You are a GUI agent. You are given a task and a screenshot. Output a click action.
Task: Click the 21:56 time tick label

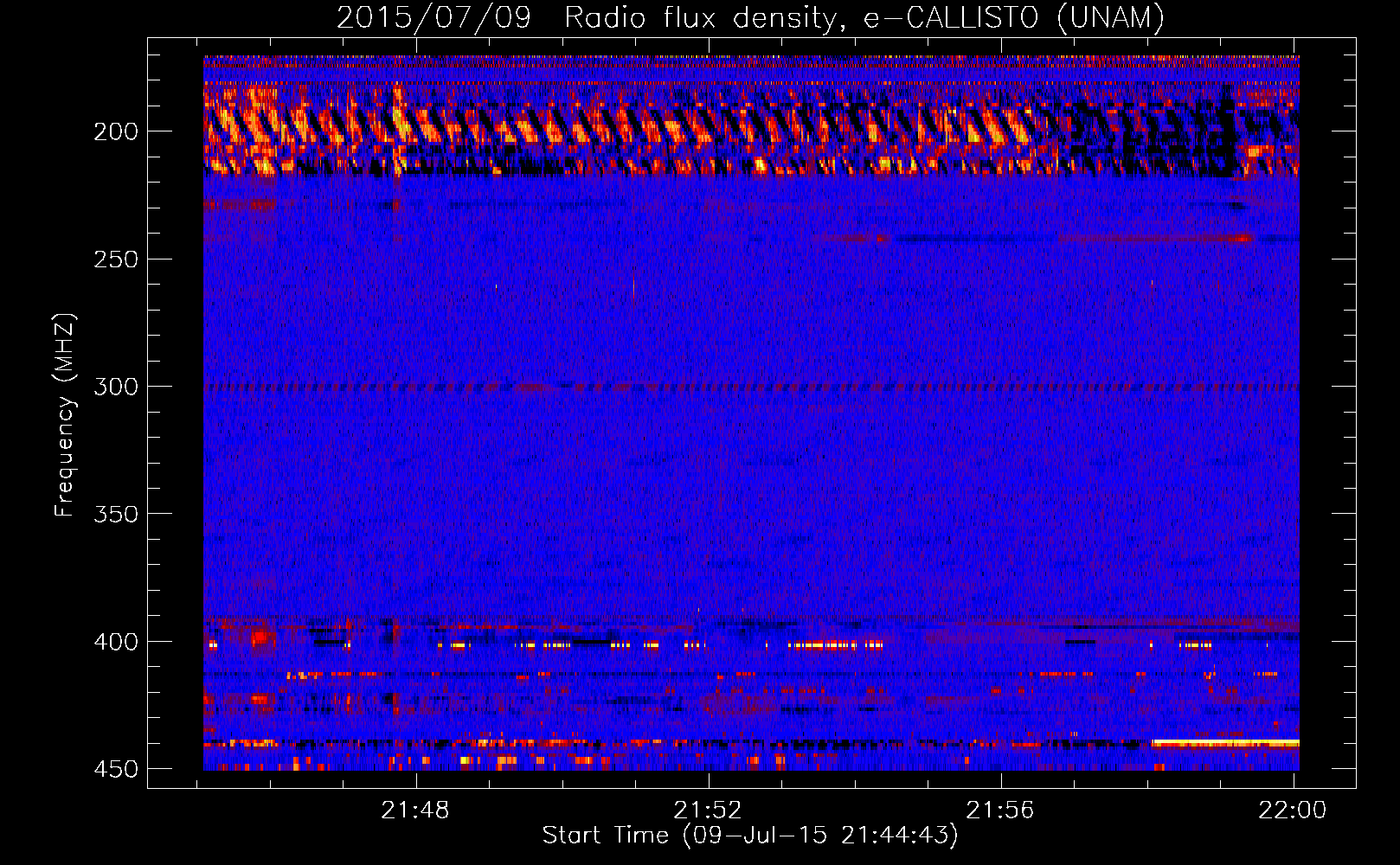(x=1000, y=811)
